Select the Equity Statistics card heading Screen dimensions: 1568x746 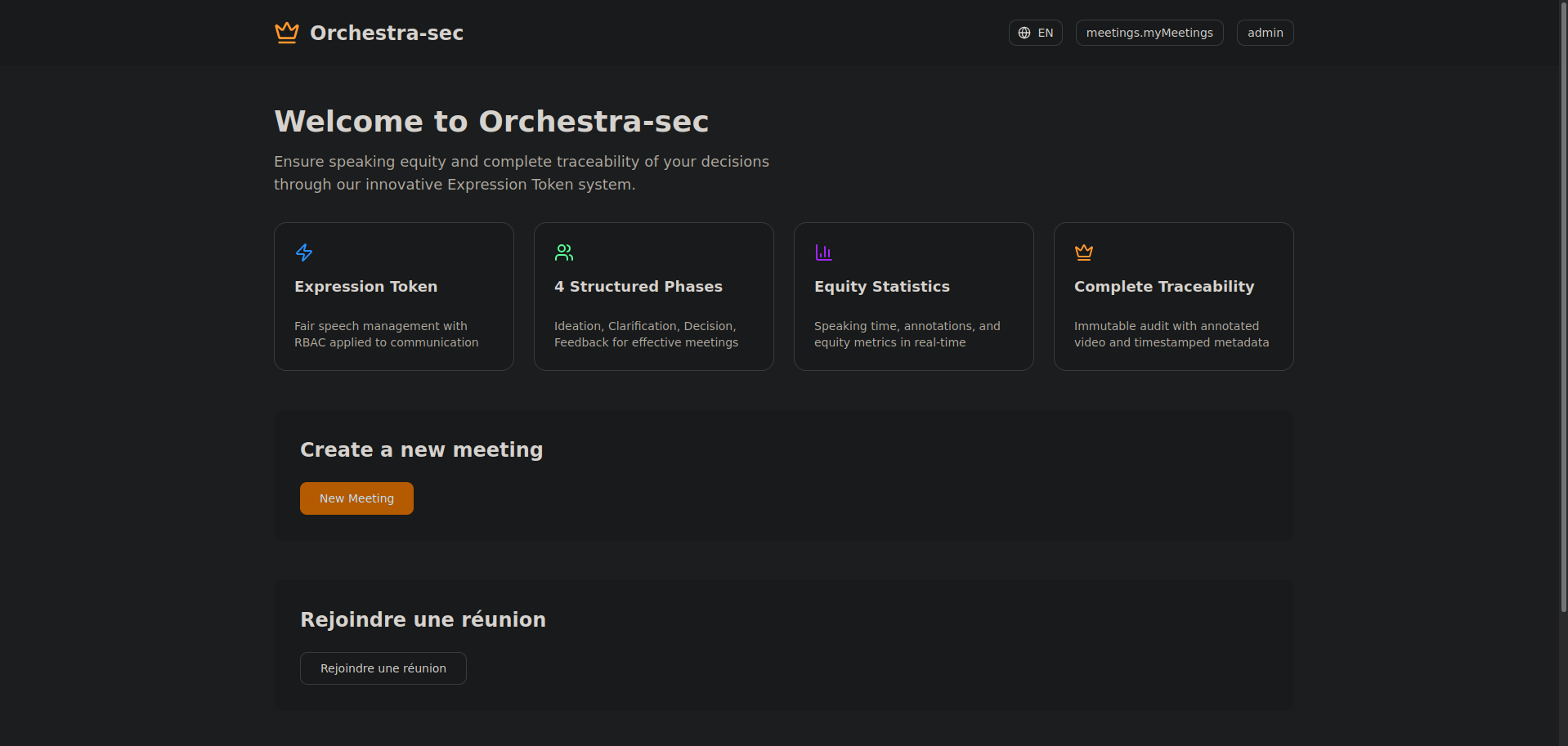(881, 287)
